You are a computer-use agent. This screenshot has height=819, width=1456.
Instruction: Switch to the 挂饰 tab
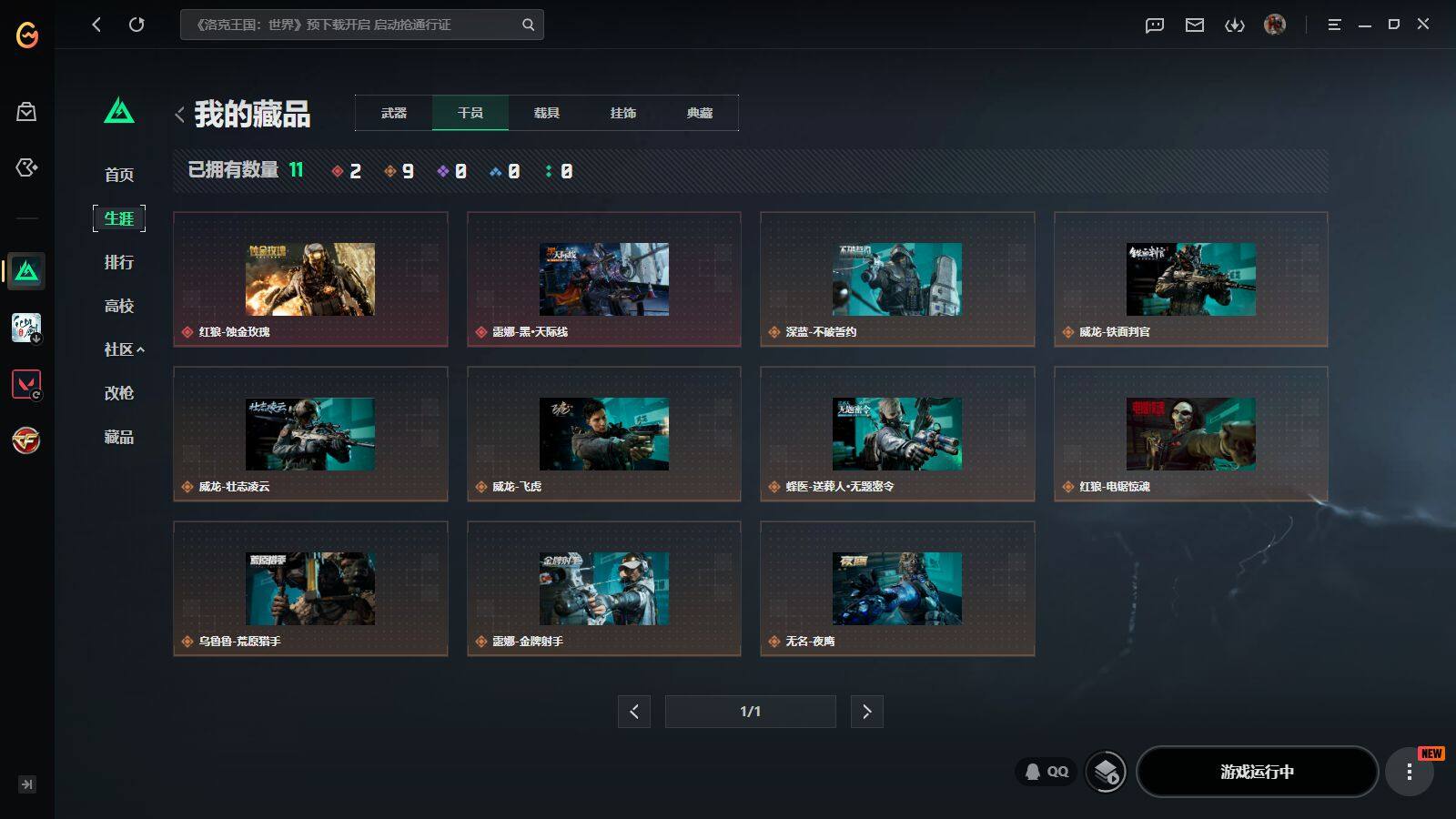pos(623,113)
